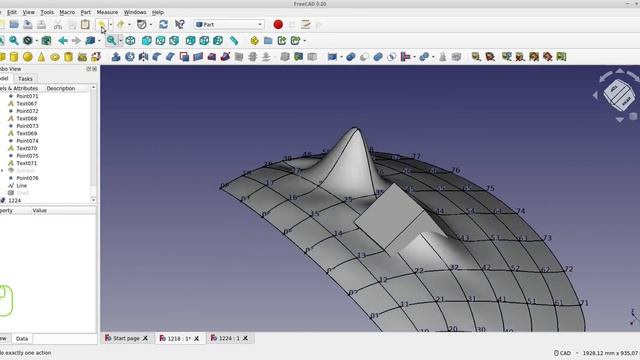
Task: Select the Line object in tree
Action: pyautogui.click(x=22, y=186)
